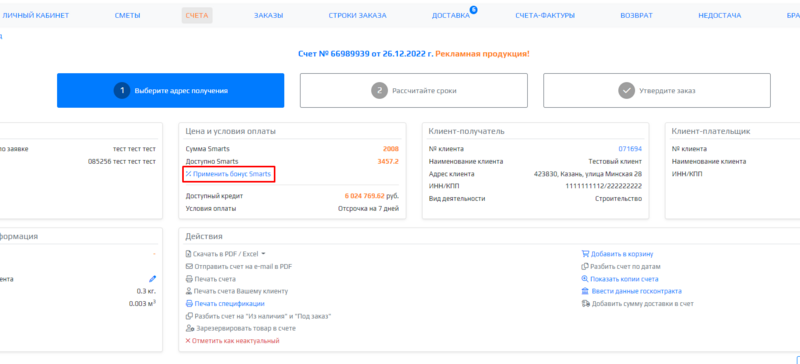Click the person icon for Печать счета Вашему клиенту

(x=189, y=292)
